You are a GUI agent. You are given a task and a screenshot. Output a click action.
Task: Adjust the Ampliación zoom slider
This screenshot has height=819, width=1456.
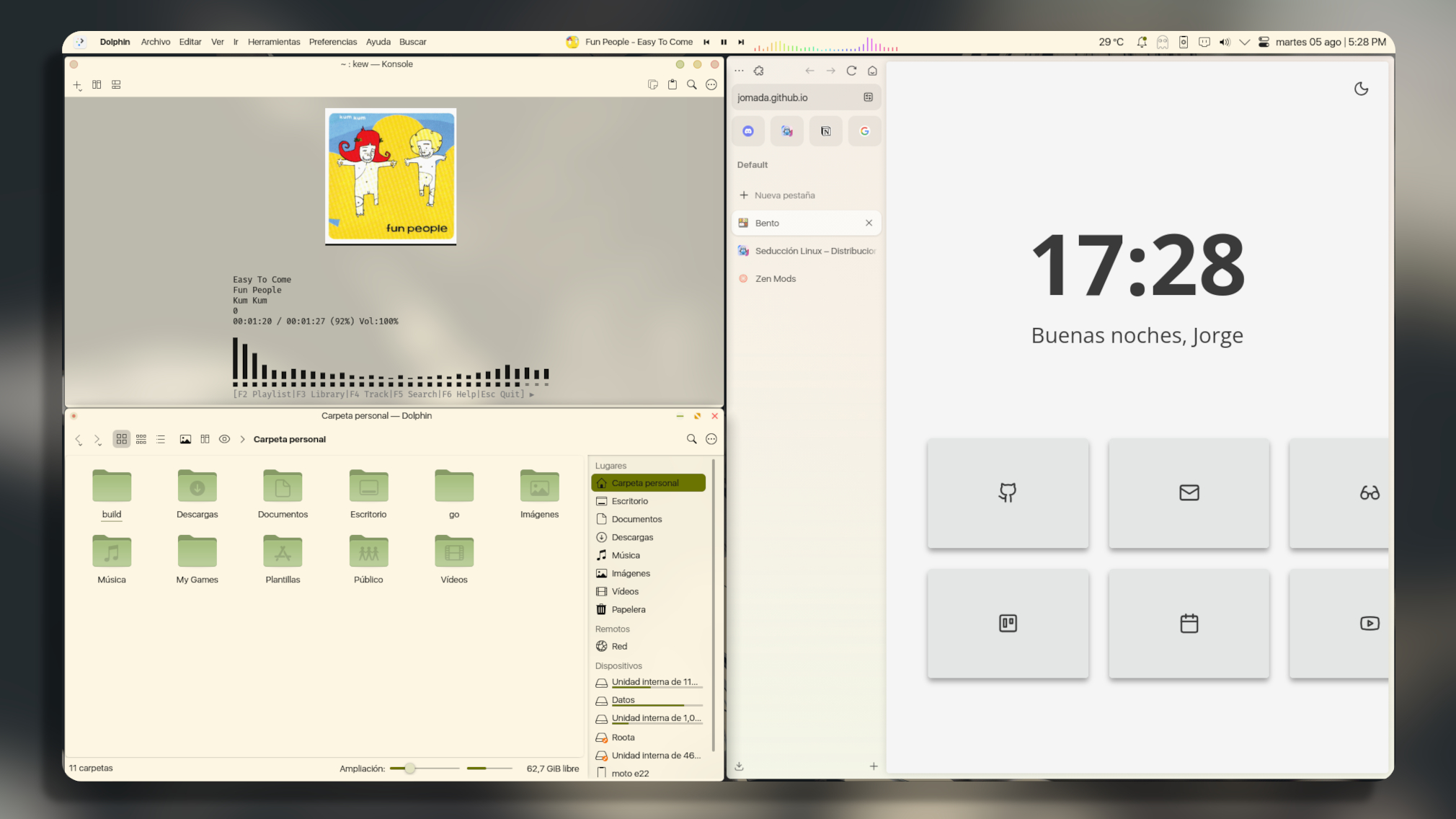click(425, 769)
